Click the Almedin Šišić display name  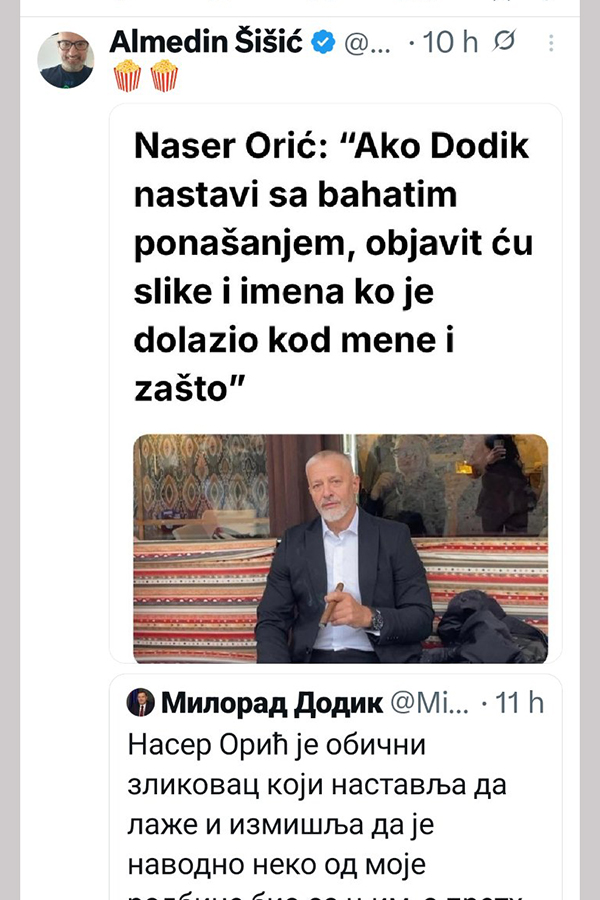[x=207, y=42]
